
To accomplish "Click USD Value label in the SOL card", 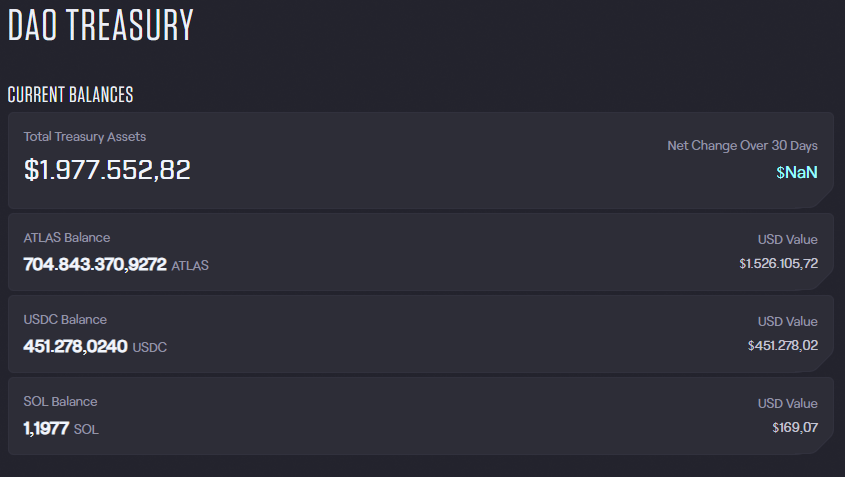I will tap(787, 404).
